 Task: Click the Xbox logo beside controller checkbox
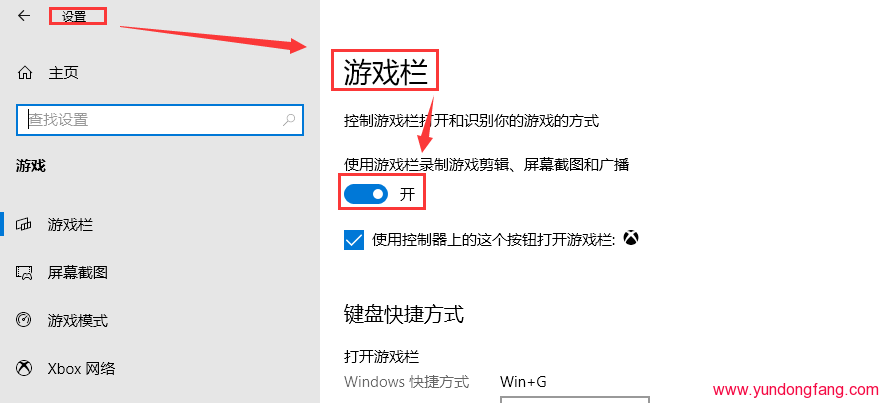(x=631, y=239)
